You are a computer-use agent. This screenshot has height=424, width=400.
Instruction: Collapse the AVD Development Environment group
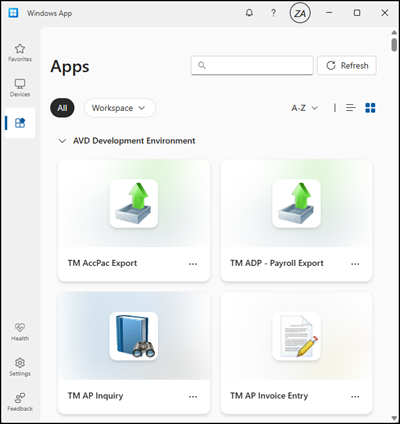coord(62,141)
